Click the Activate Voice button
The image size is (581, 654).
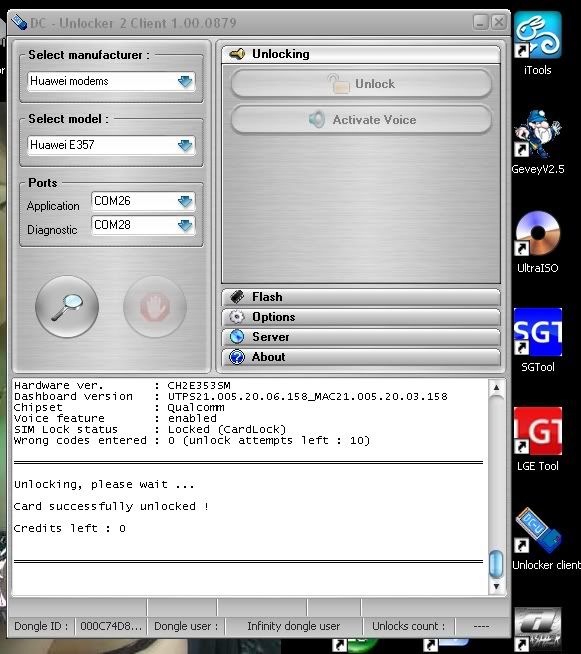tap(361, 120)
